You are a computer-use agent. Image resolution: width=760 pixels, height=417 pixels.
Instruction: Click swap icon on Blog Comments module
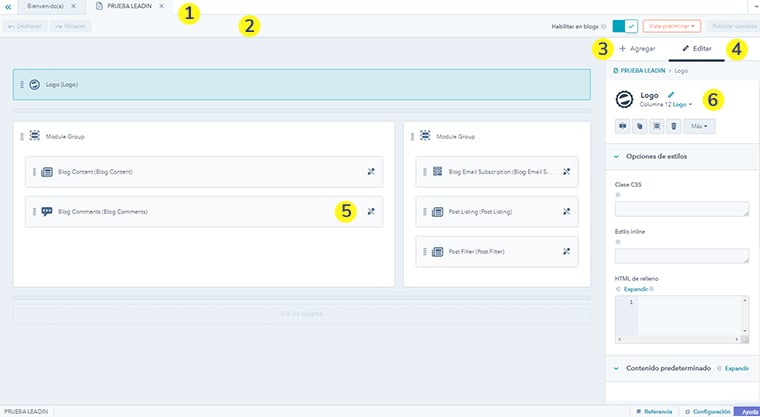point(371,212)
